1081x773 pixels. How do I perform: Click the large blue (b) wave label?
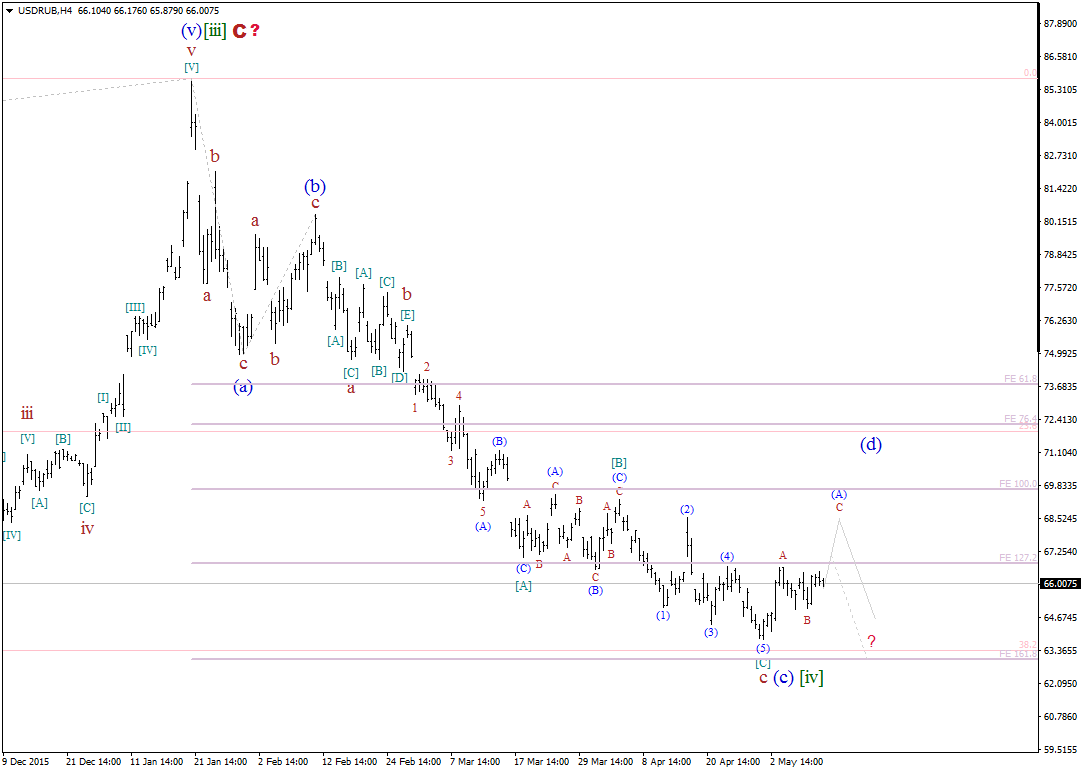(315, 186)
